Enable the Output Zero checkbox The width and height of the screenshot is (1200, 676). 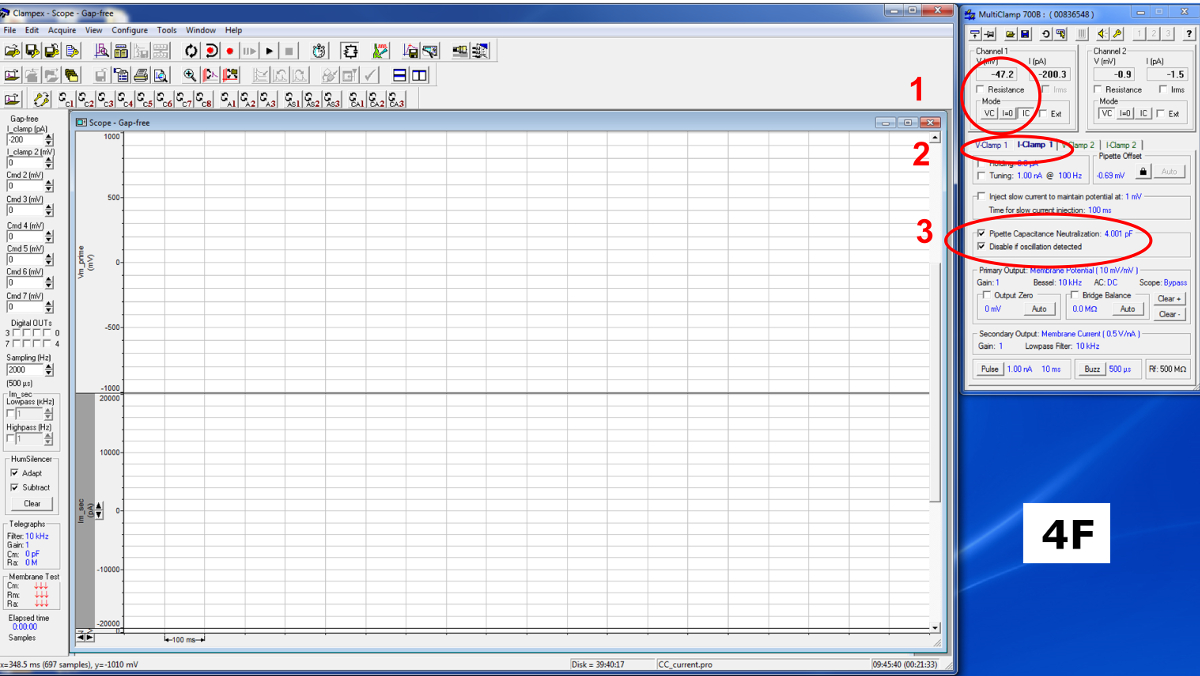pyautogui.click(x=986, y=295)
